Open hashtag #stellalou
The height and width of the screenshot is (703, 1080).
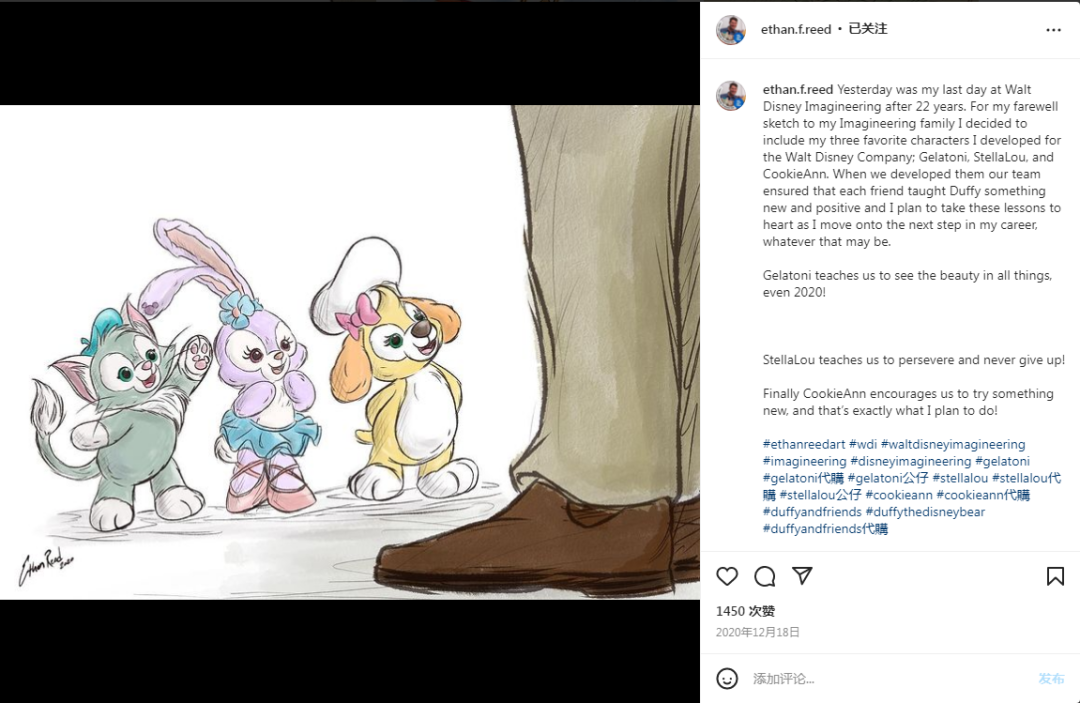pos(960,478)
